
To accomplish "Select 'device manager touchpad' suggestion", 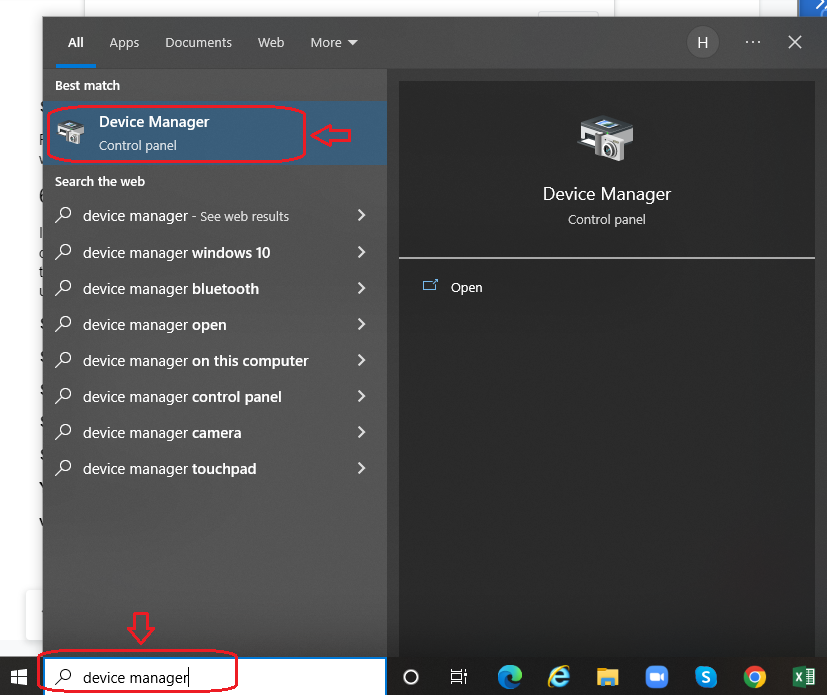I will click(x=215, y=468).
